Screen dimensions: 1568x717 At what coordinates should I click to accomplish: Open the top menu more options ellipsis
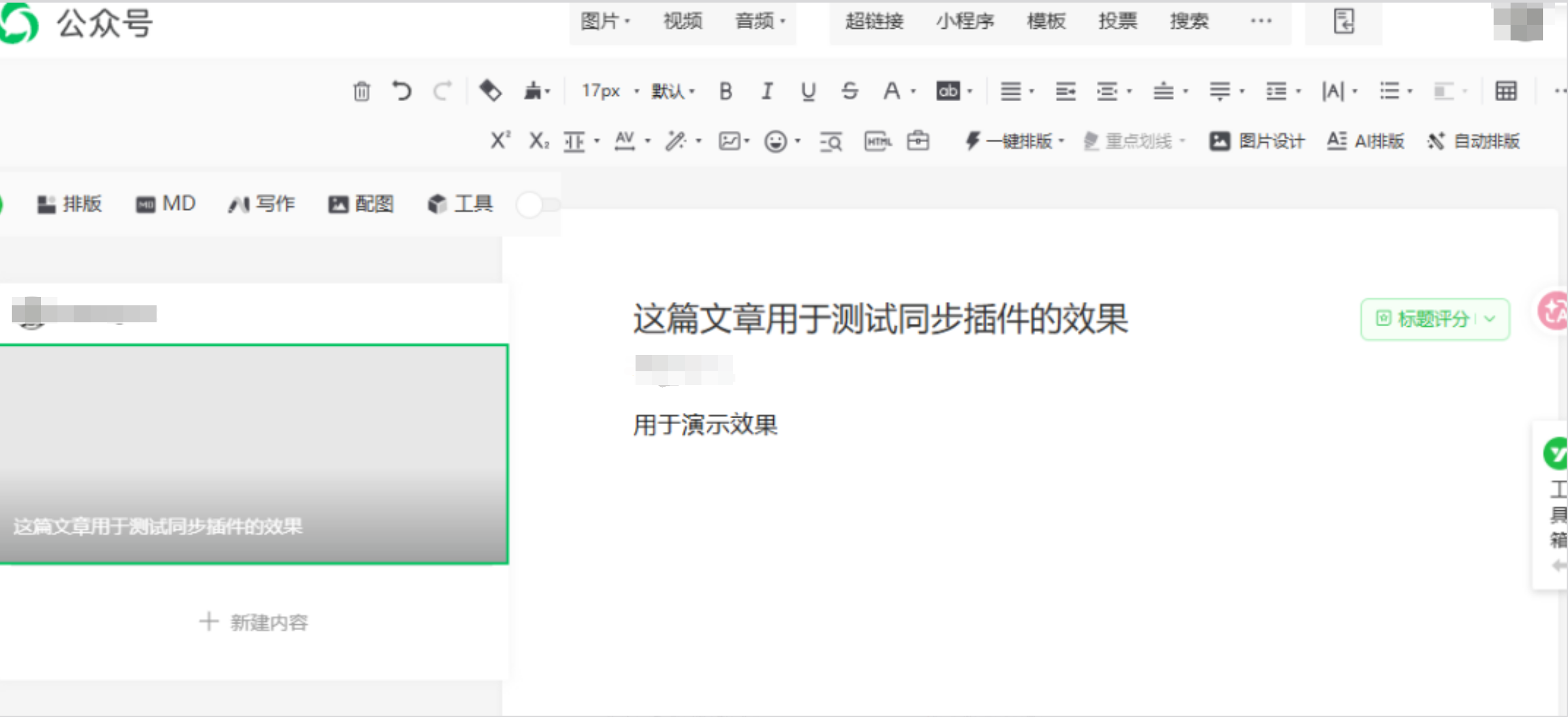pos(1261,22)
